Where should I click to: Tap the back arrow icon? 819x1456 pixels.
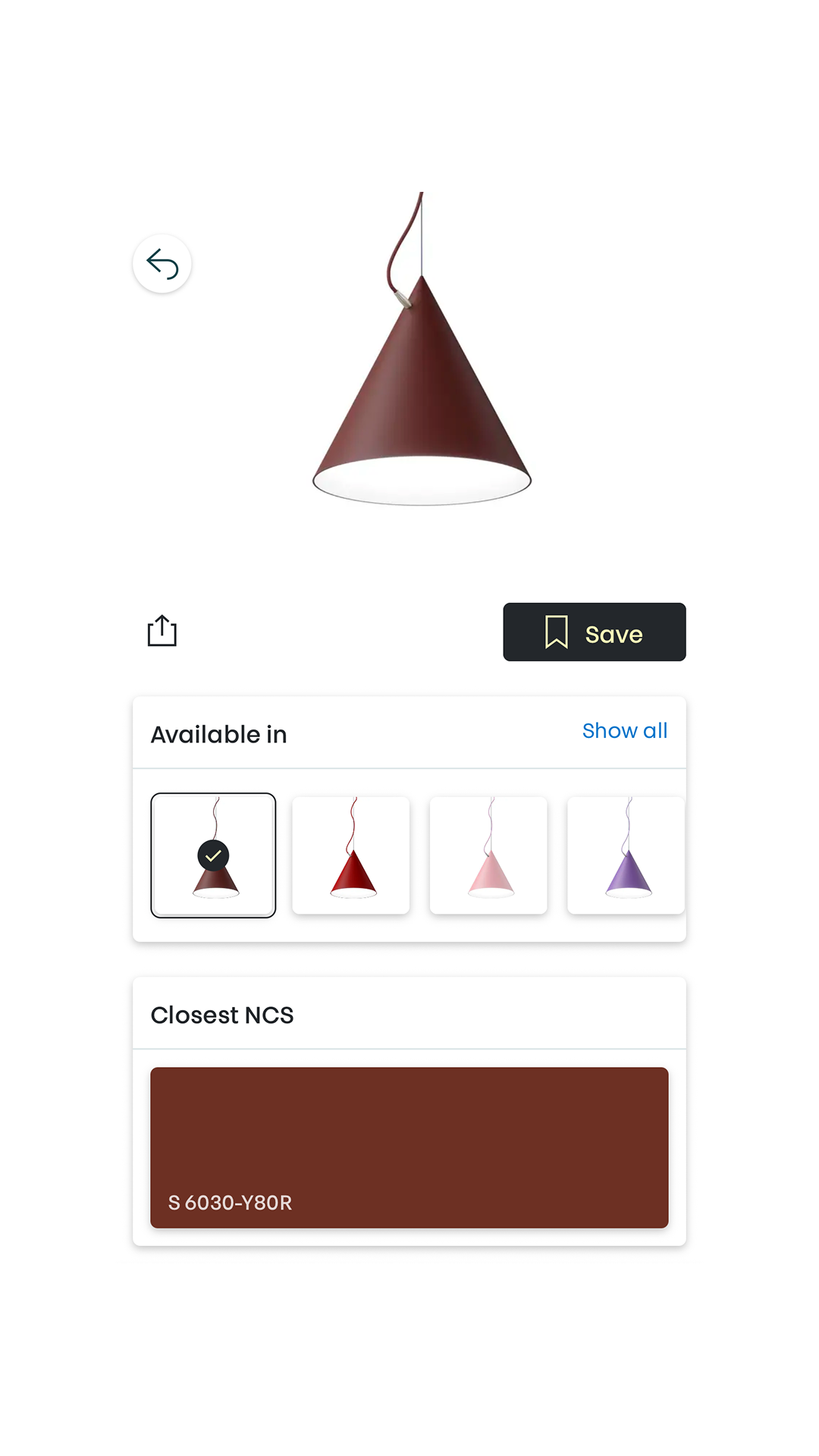tap(162, 264)
